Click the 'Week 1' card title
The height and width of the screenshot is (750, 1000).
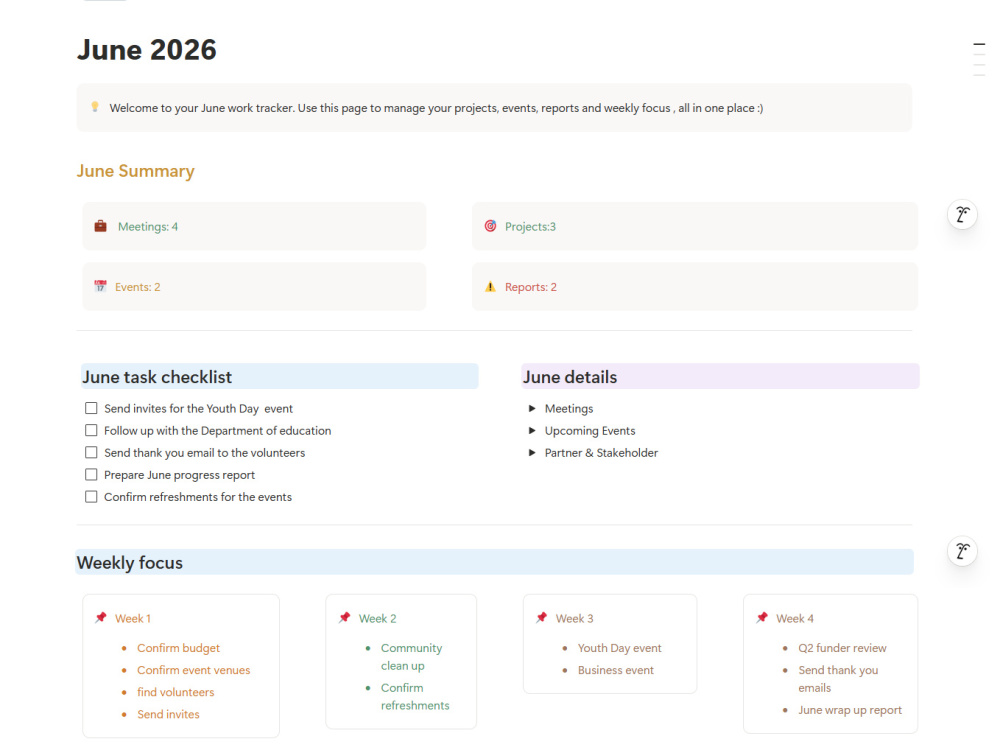133,619
